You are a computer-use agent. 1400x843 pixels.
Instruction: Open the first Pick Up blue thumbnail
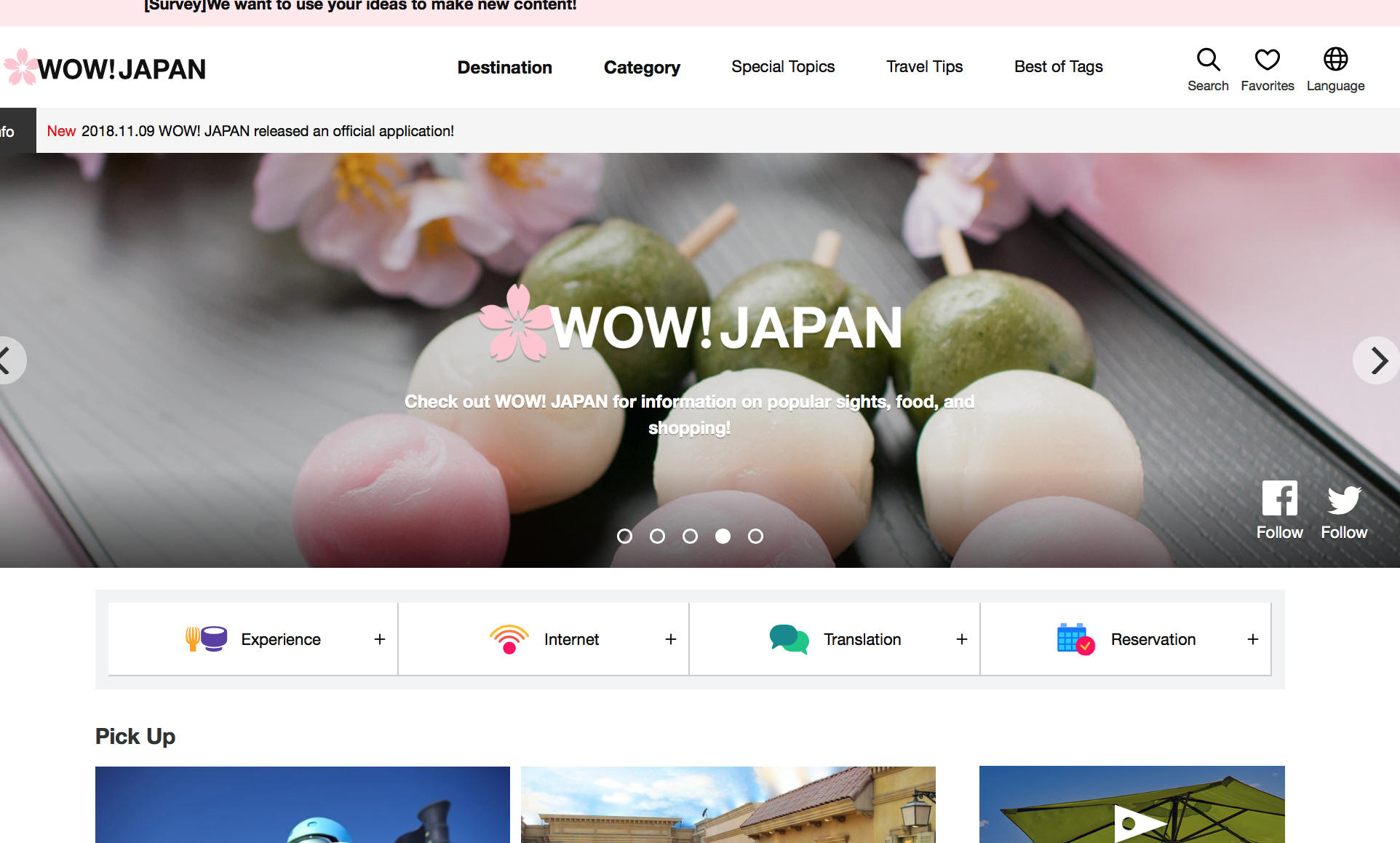303,804
